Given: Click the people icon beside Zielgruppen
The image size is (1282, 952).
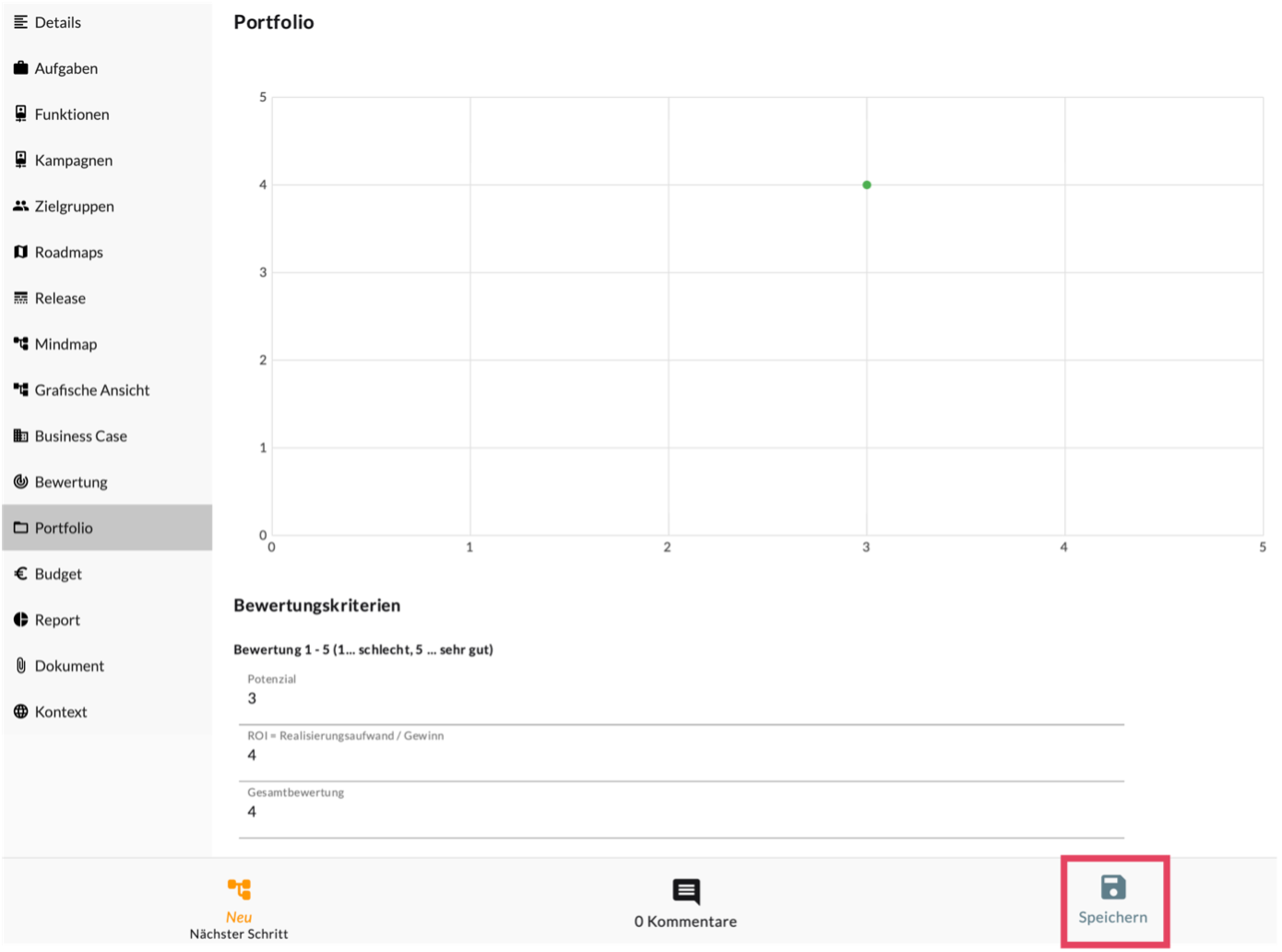Looking at the screenshot, I should pos(20,207).
